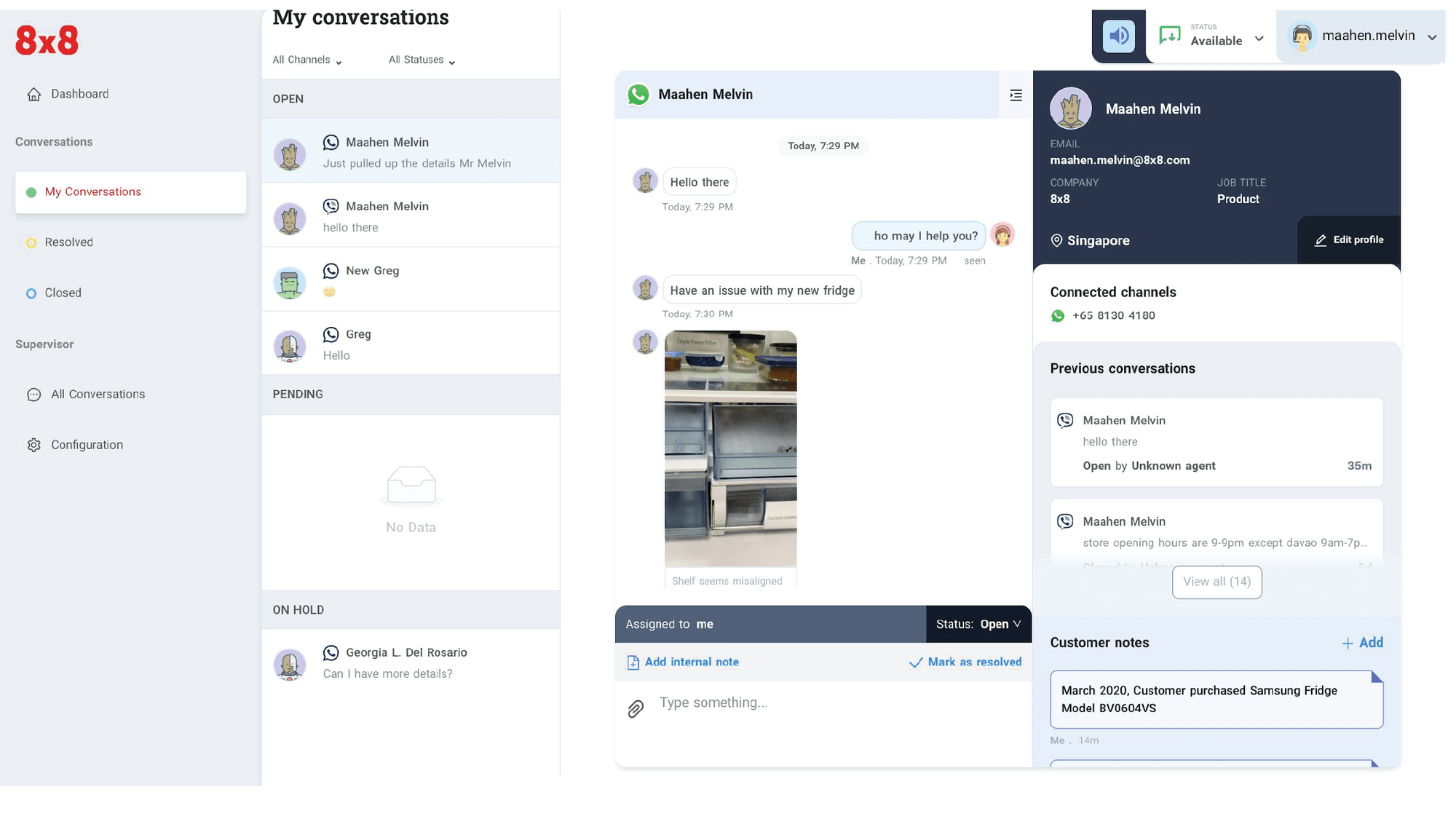Viewport: 1456px width, 819px height.
Task: Expand the All Statuses filter
Action: [x=422, y=60]
